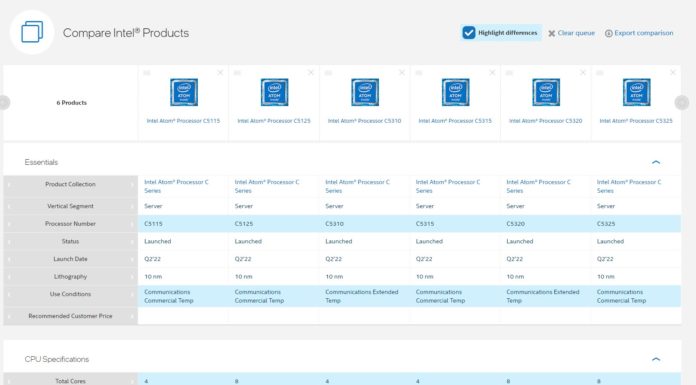696x385 pixels.
Task: Remove Atom C5325 from comparison
Action: tap(673, 72)
